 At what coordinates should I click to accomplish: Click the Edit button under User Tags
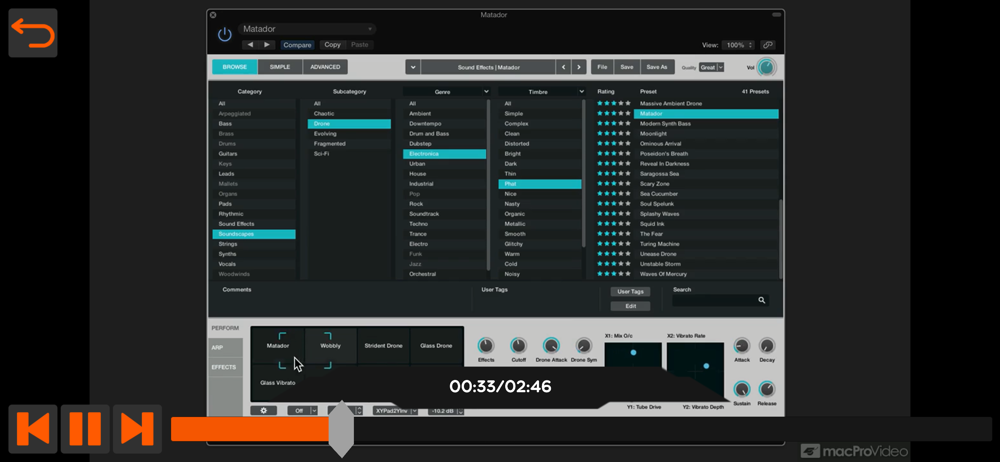click(x=630, y=306)
